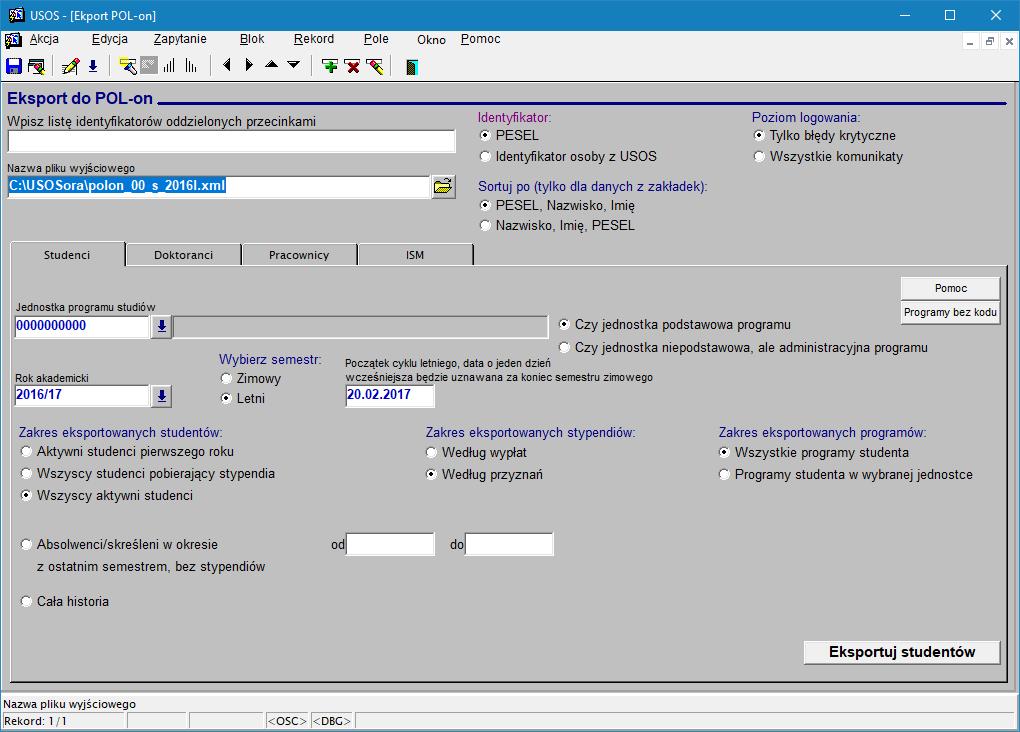Sort by Nazwisko, Imię, PESEL
This screenshot has width=1020, height=732.
485,225
